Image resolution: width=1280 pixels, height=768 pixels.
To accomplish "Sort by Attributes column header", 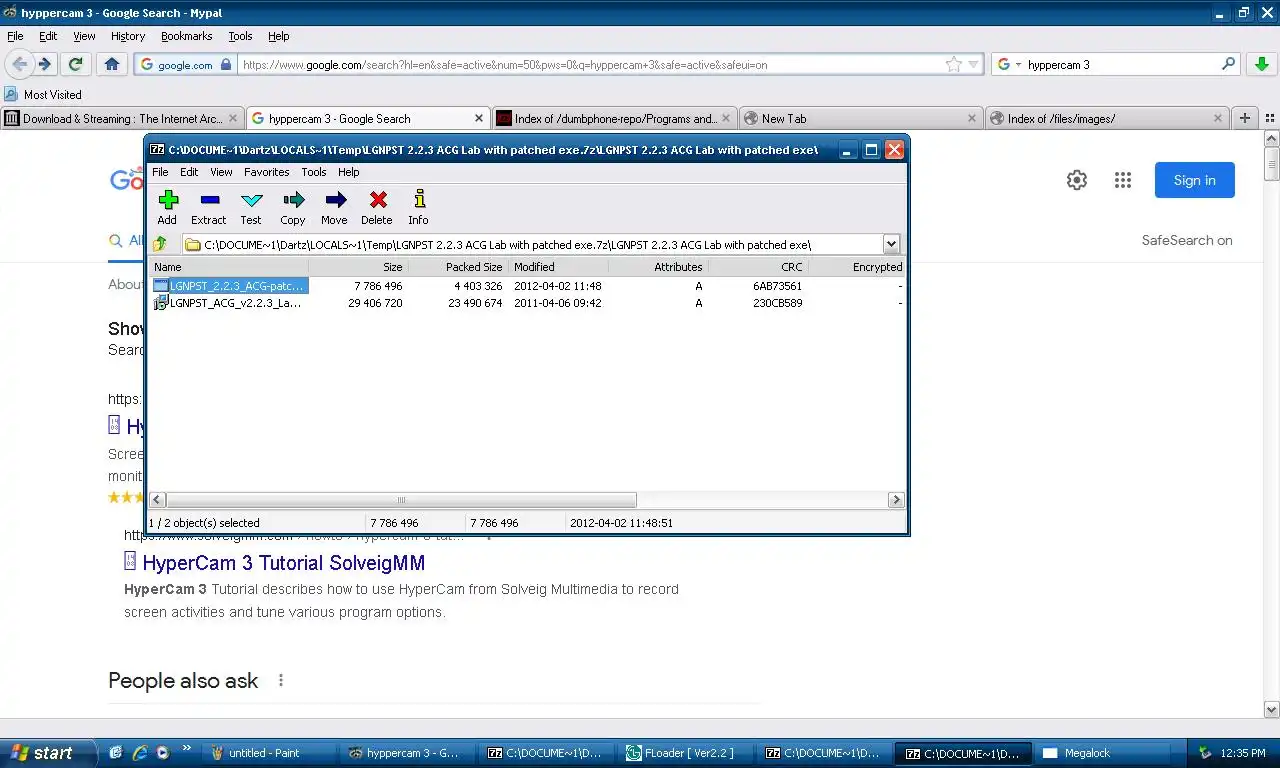I will (x=658, y=267).
